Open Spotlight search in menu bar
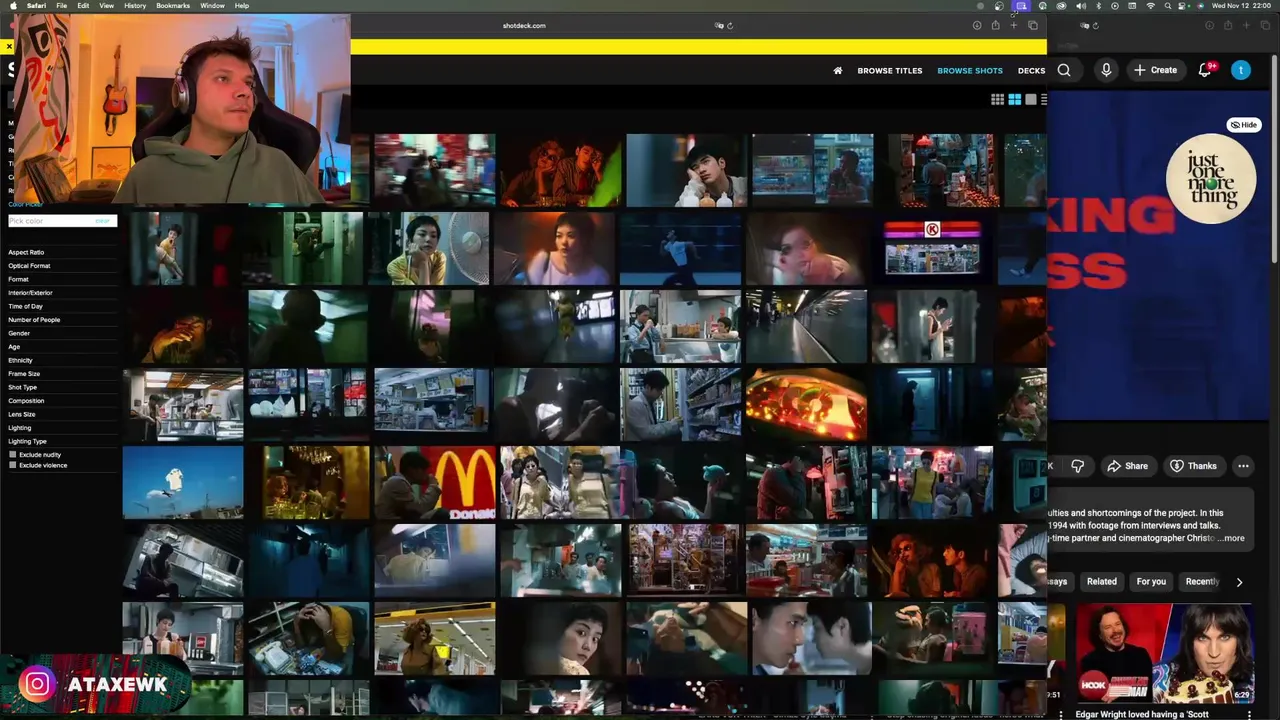 pyautogui.click(x=1167, y=6)
